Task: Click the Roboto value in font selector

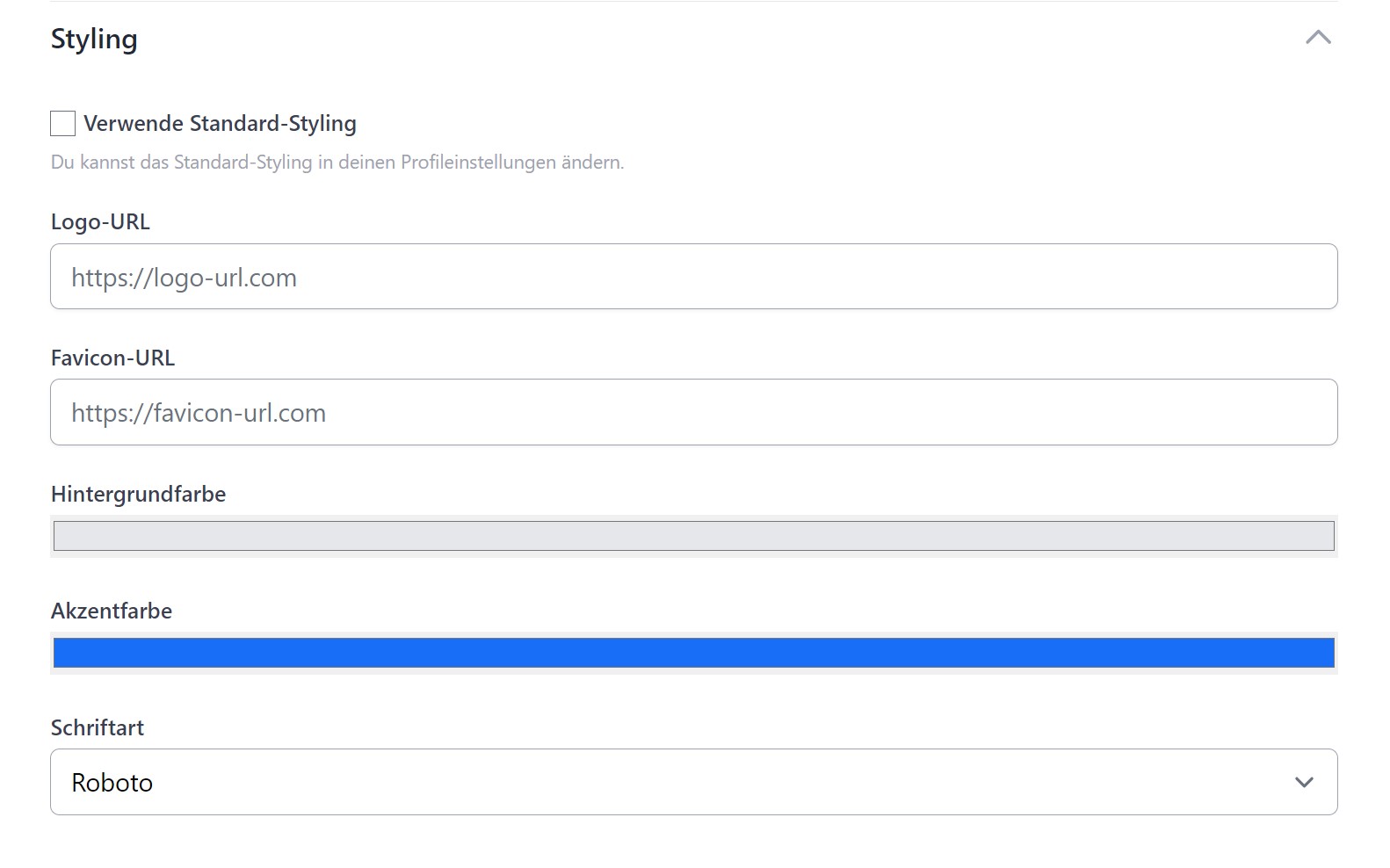Action: [112, 783]
